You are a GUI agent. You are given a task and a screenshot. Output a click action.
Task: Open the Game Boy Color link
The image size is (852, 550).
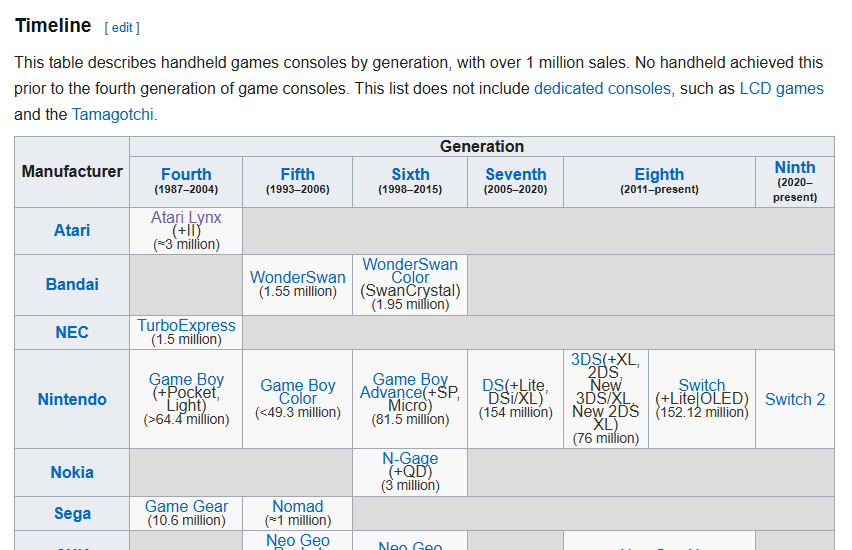(x=297, y=392)
